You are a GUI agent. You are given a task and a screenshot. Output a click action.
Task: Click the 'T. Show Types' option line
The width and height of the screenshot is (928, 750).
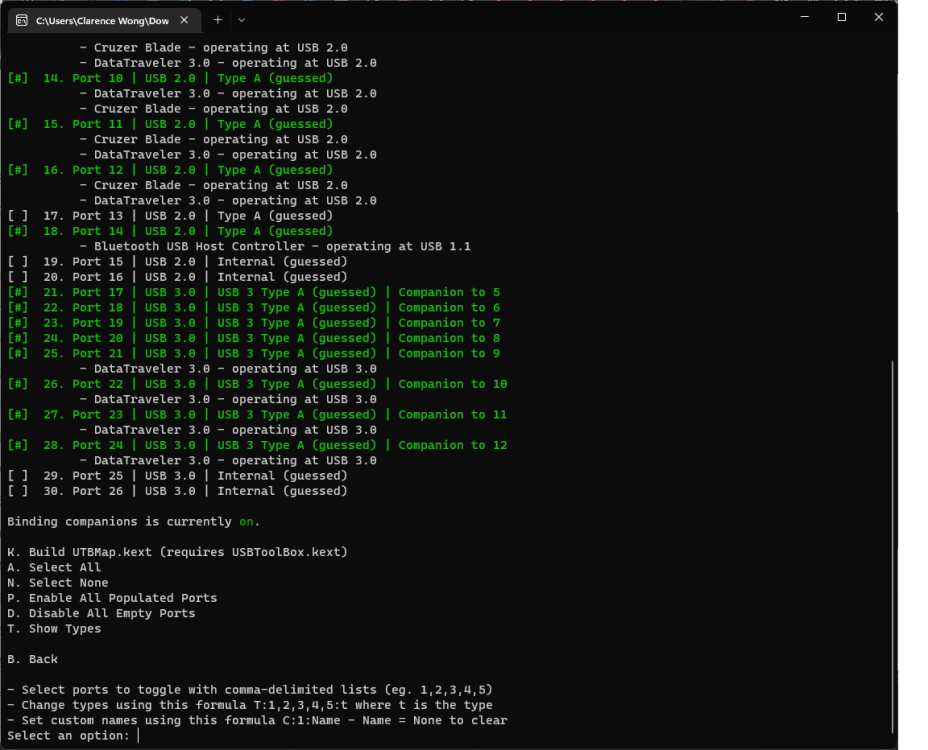[x=54, y=629]
